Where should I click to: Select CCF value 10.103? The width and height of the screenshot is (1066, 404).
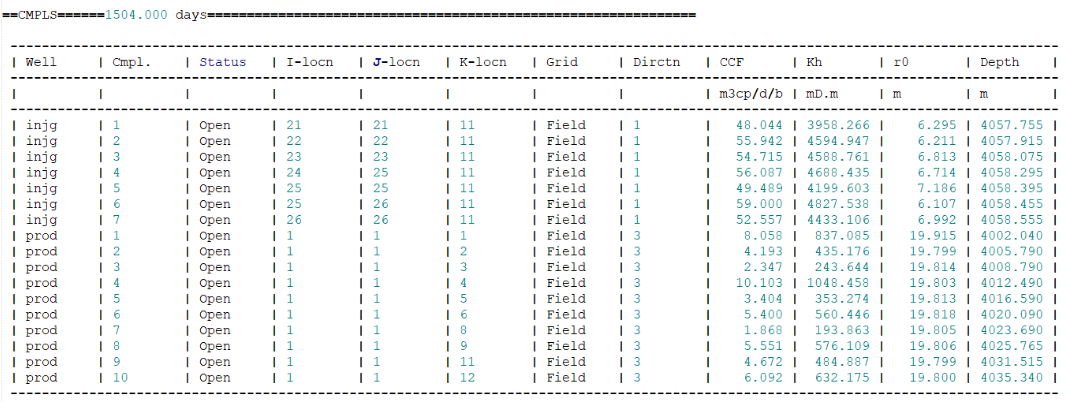tap(759, 283)
